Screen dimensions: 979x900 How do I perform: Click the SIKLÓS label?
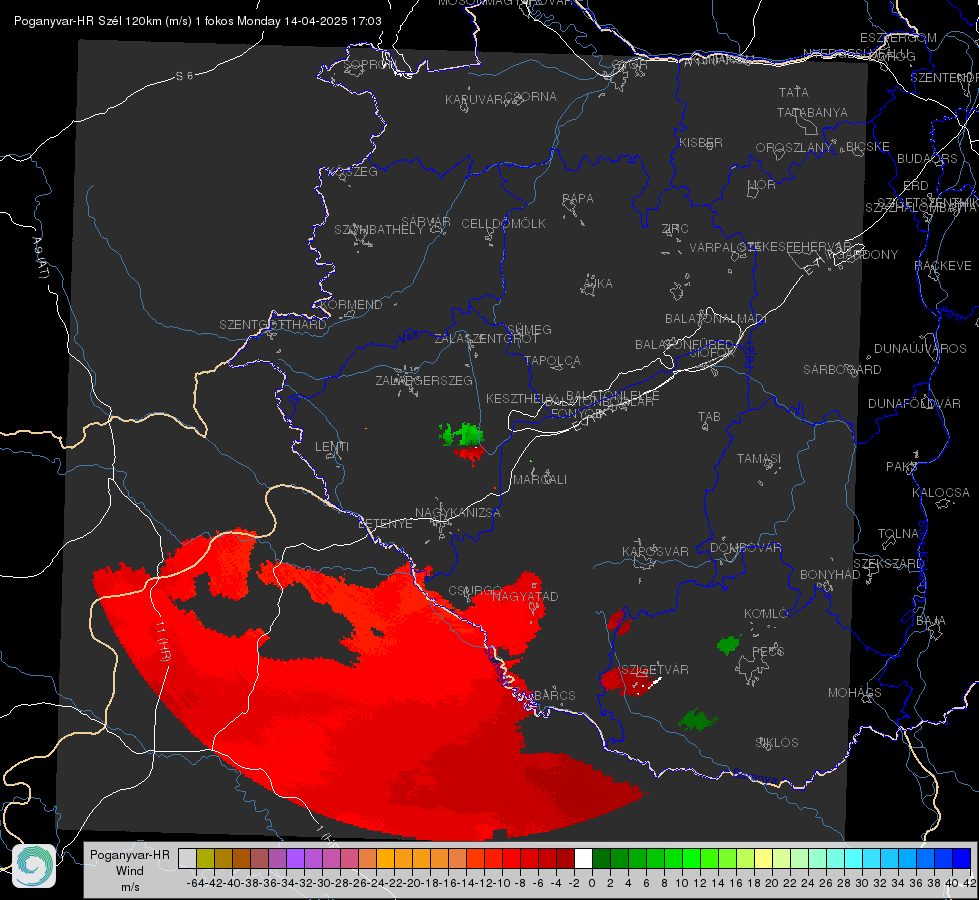coord(777,743)
